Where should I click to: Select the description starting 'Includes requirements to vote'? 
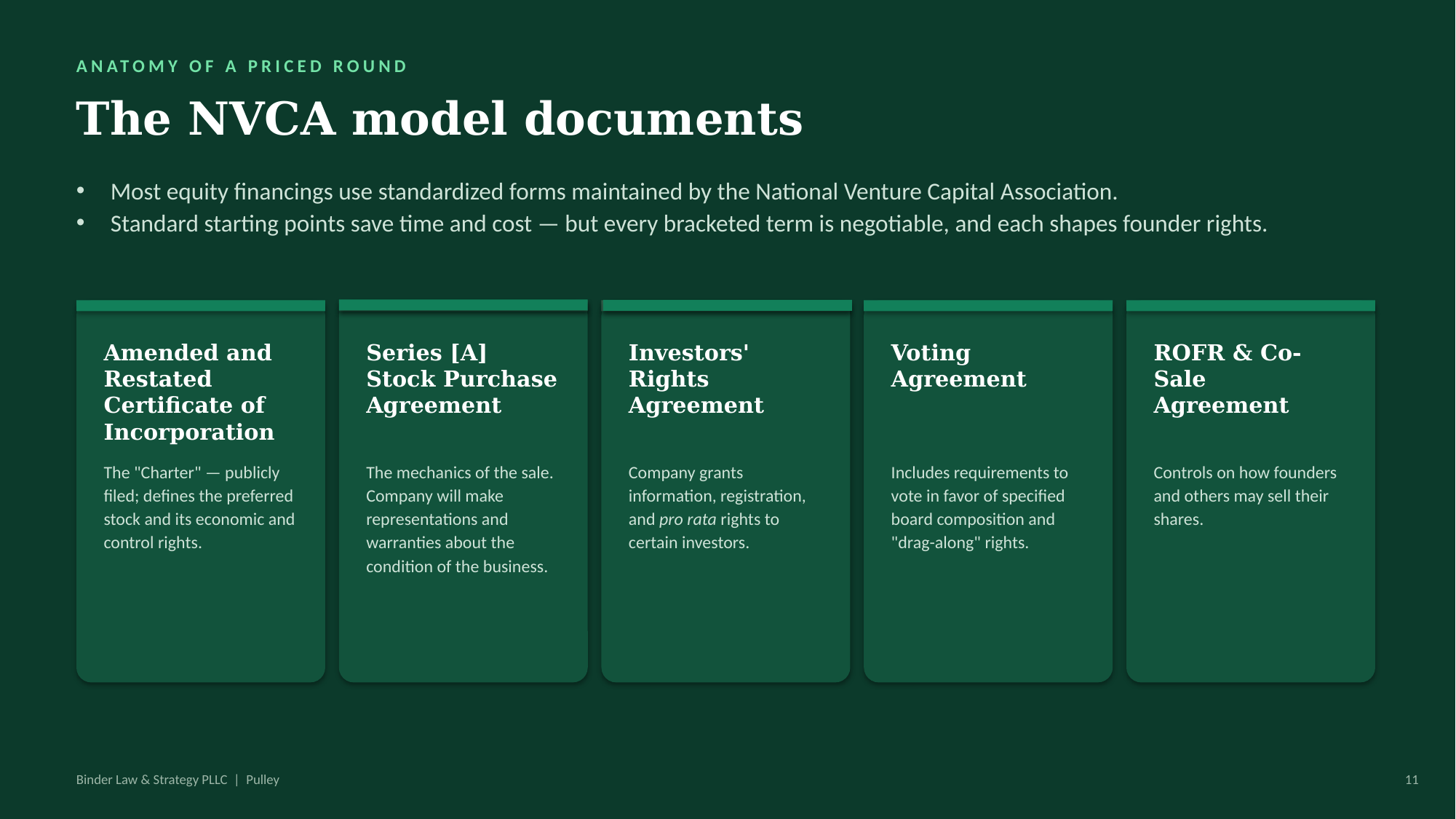click(979, 507)
